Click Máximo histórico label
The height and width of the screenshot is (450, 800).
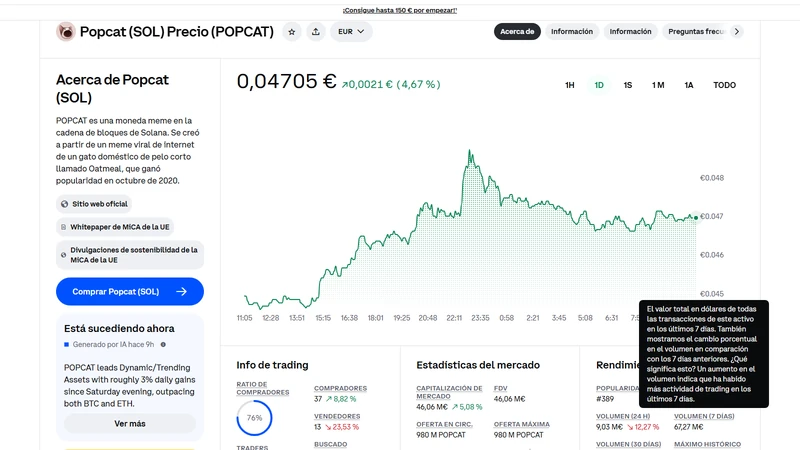click(708, 444)
